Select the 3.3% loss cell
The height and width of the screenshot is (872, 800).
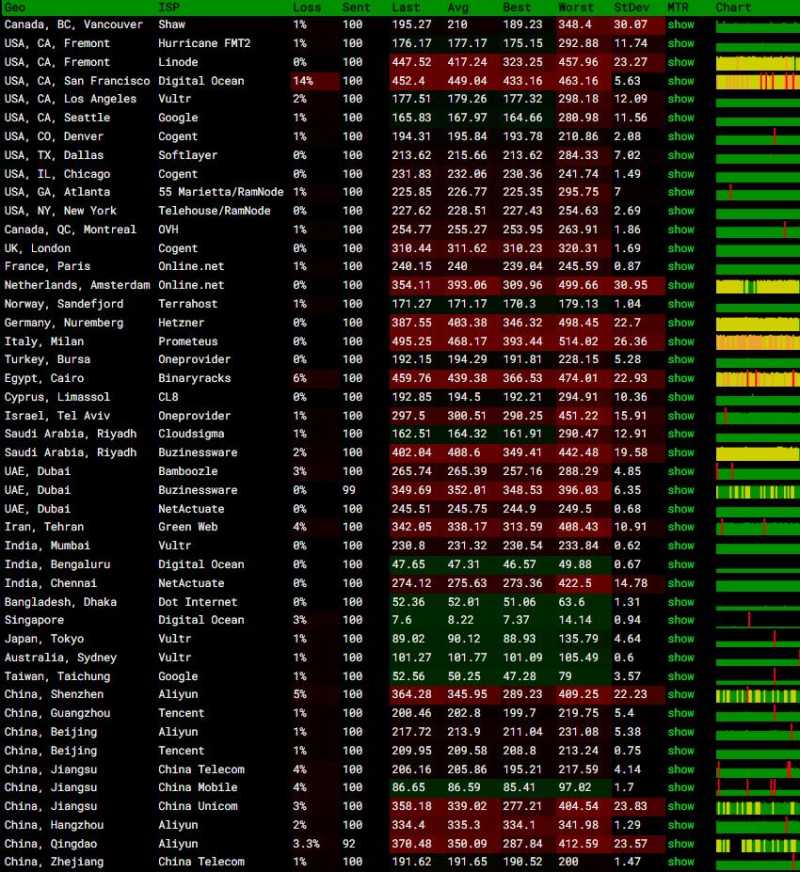click(x=306, y=844)
